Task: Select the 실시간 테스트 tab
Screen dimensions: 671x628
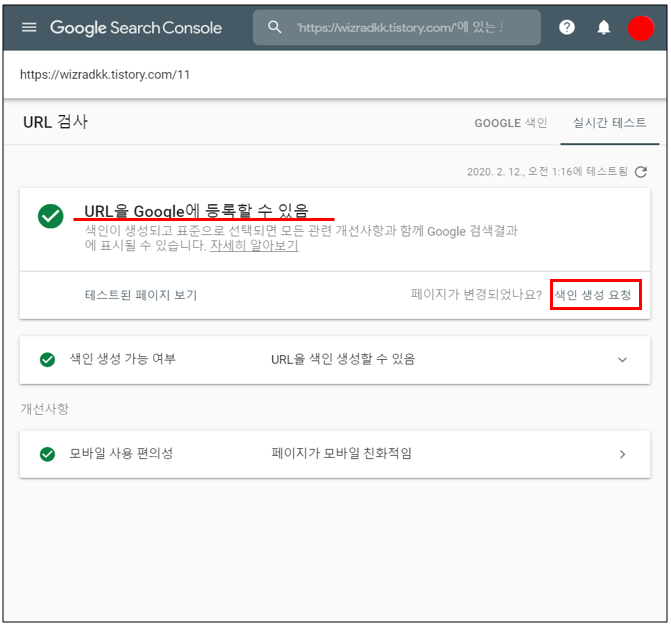Action: click(x=609, y=123)
